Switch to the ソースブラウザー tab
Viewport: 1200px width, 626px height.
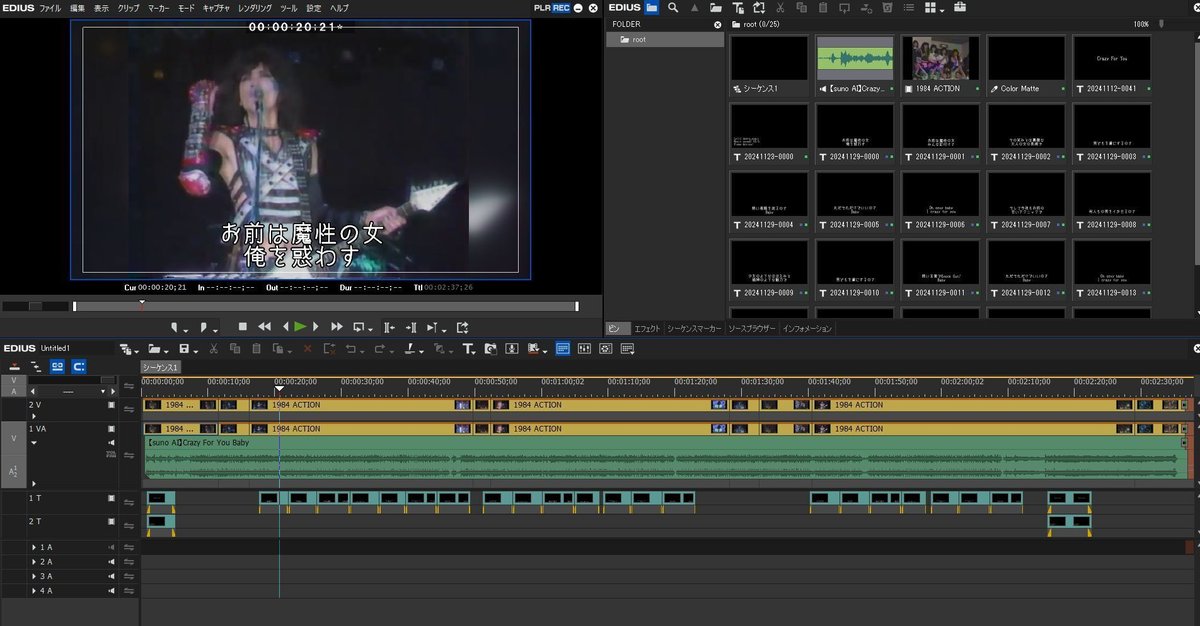752,328
